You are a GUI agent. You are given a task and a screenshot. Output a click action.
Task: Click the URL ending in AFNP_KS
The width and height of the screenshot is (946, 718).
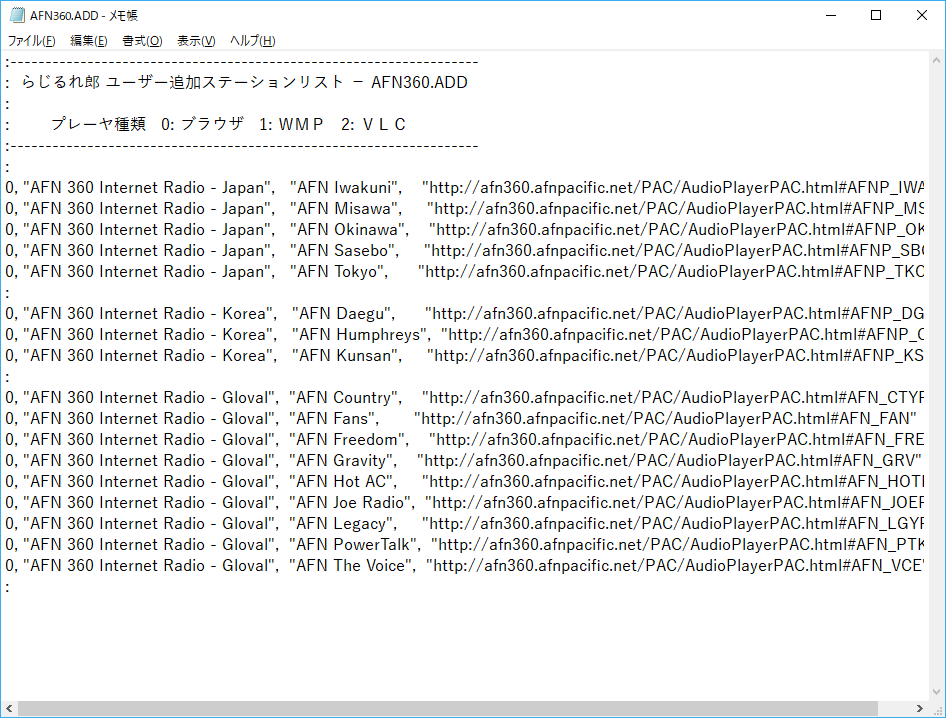676,356
